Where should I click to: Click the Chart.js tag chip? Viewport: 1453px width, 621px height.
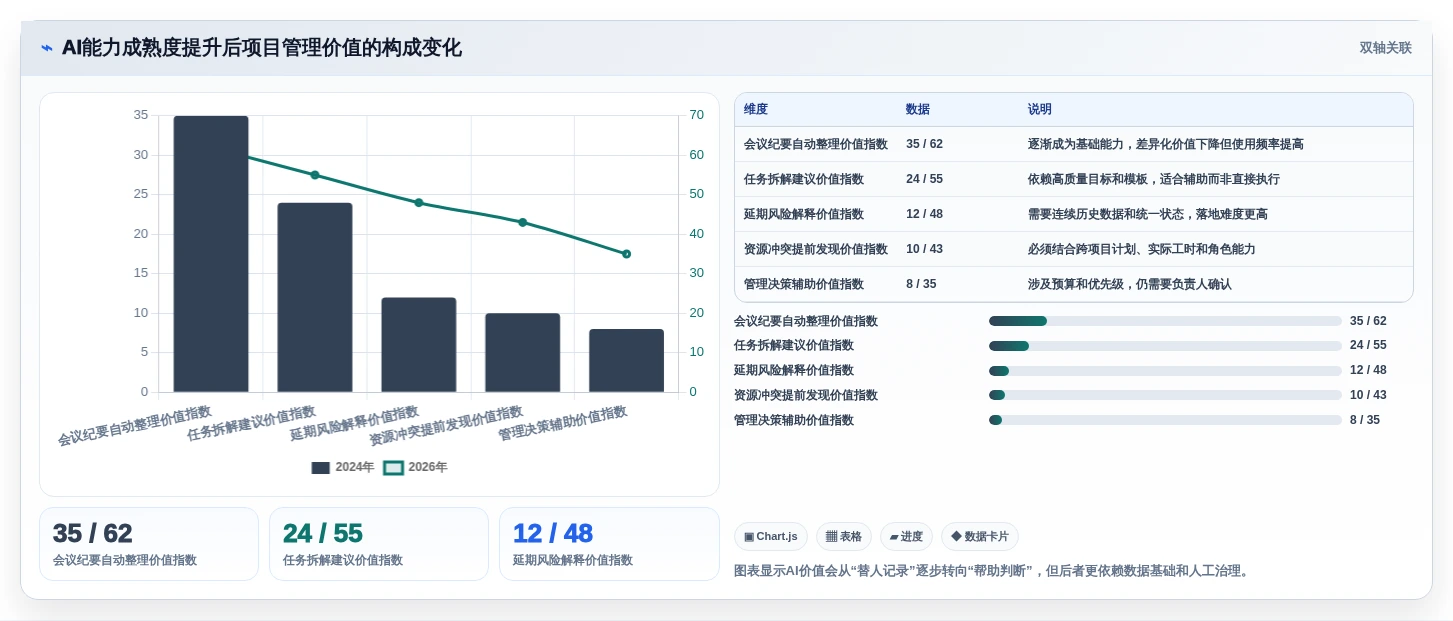coord(771,537)
